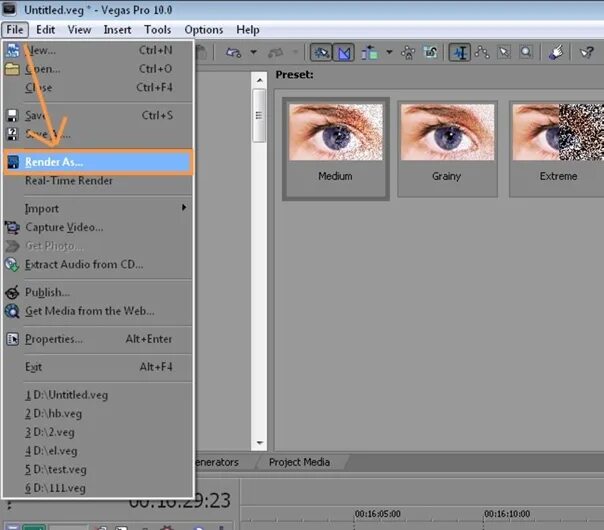The height and width of the screenshot is (530, 604).
Task: Click Get Media from the Web globe icon
Action: click(x=12, y=311)
